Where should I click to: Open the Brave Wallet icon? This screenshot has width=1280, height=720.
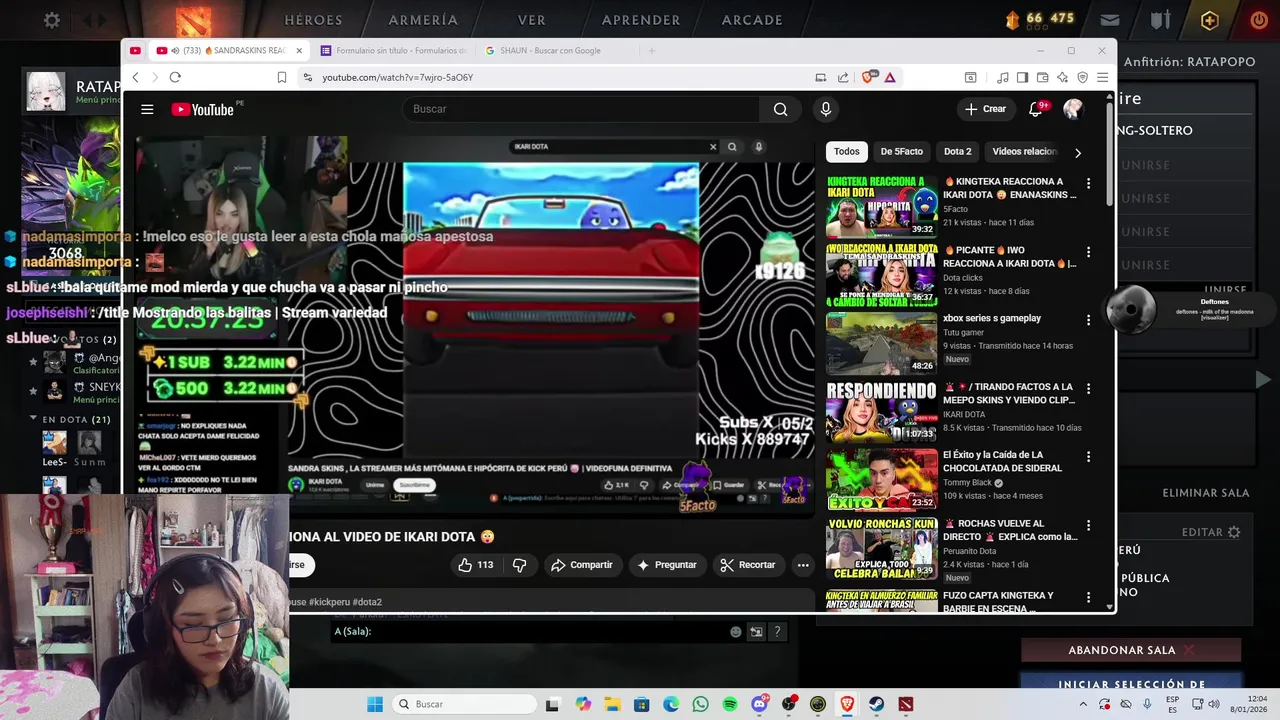pos(1042,77)
